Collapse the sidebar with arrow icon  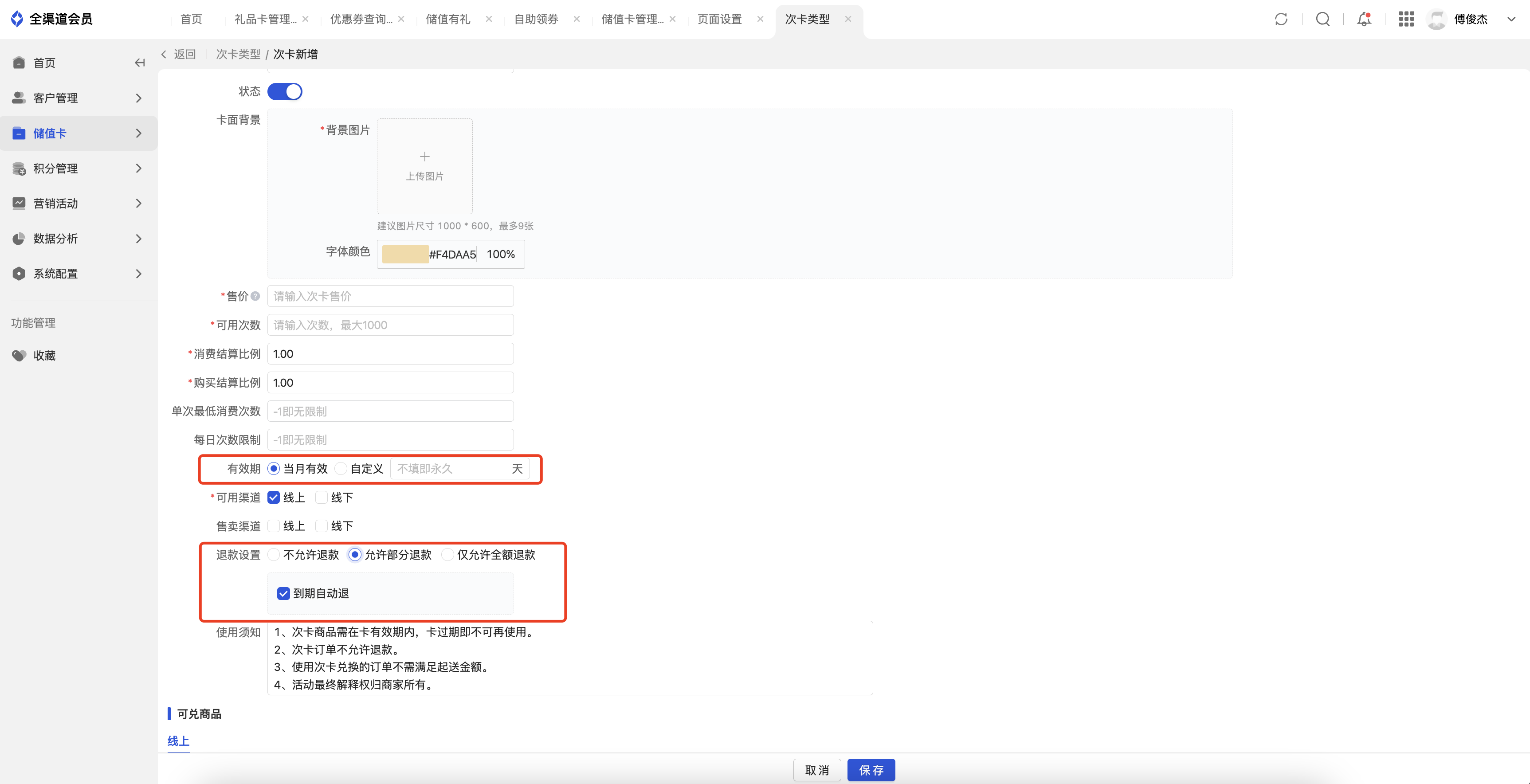[x=140, y=63]
